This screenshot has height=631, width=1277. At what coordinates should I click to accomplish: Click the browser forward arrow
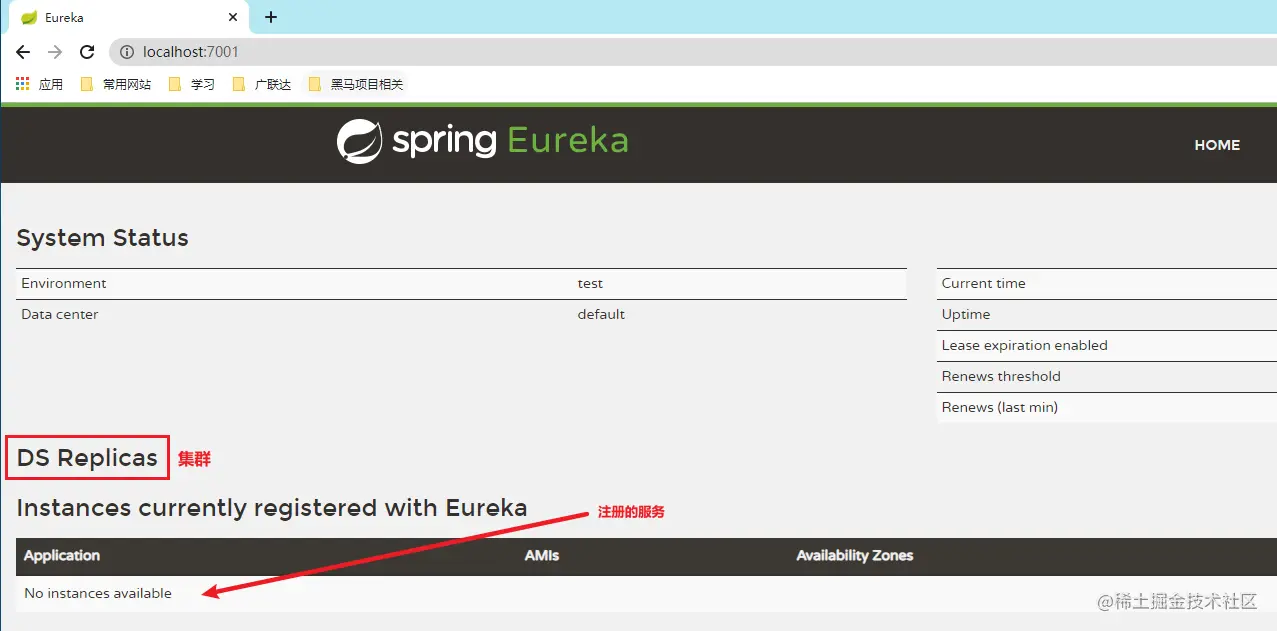point(55,52)
